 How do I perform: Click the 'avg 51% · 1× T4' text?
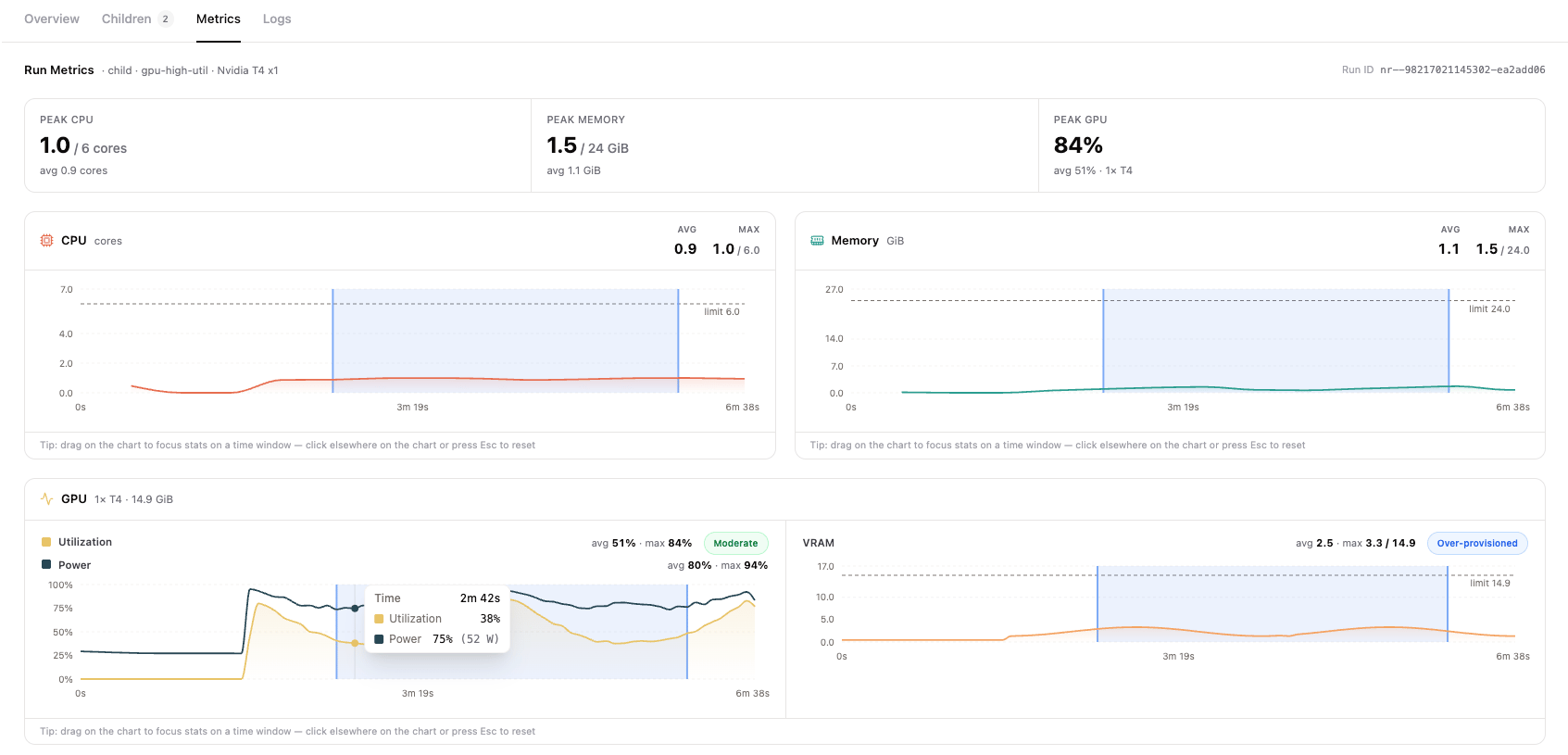coord(1093,170)
